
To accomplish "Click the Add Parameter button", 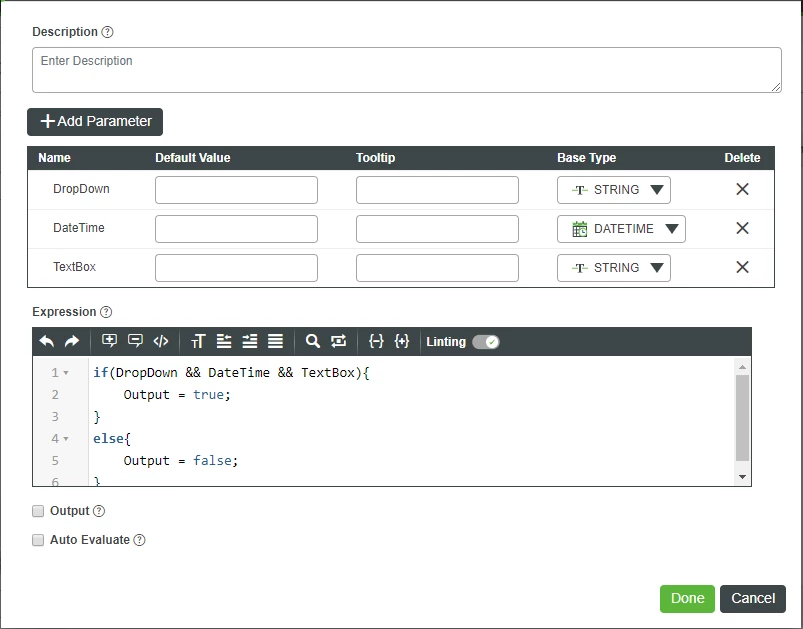I will tap(95, 122).
